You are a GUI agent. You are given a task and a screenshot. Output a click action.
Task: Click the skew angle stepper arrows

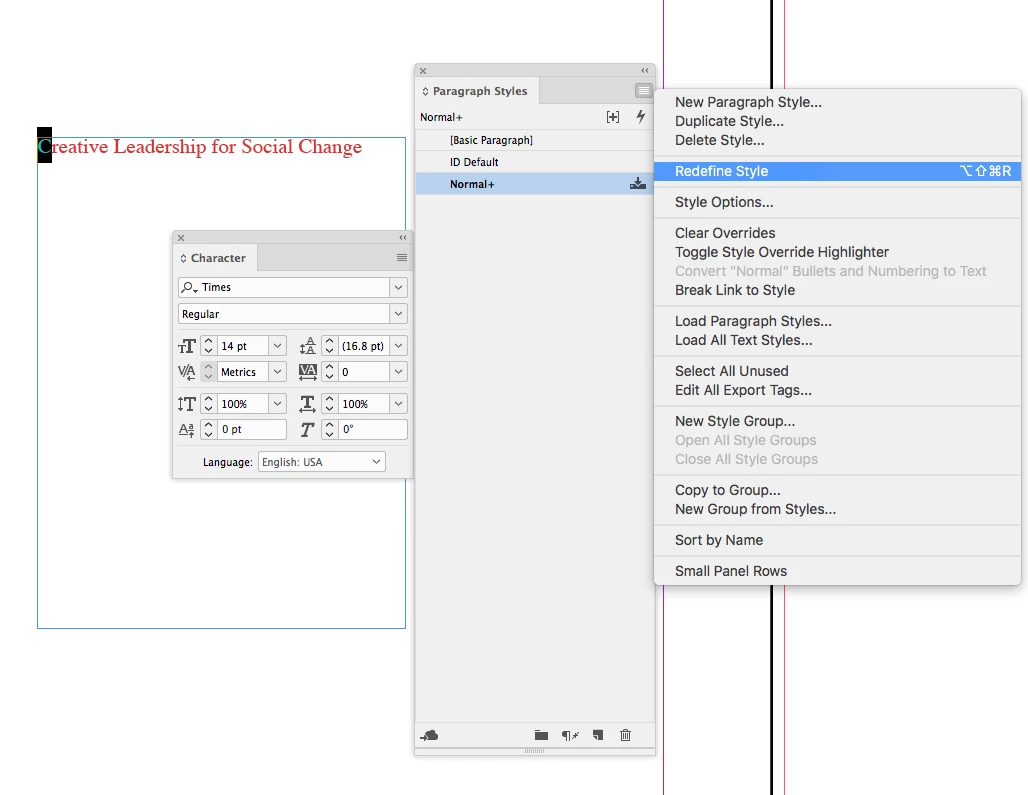pyautogui.click(x=329, y=429)
